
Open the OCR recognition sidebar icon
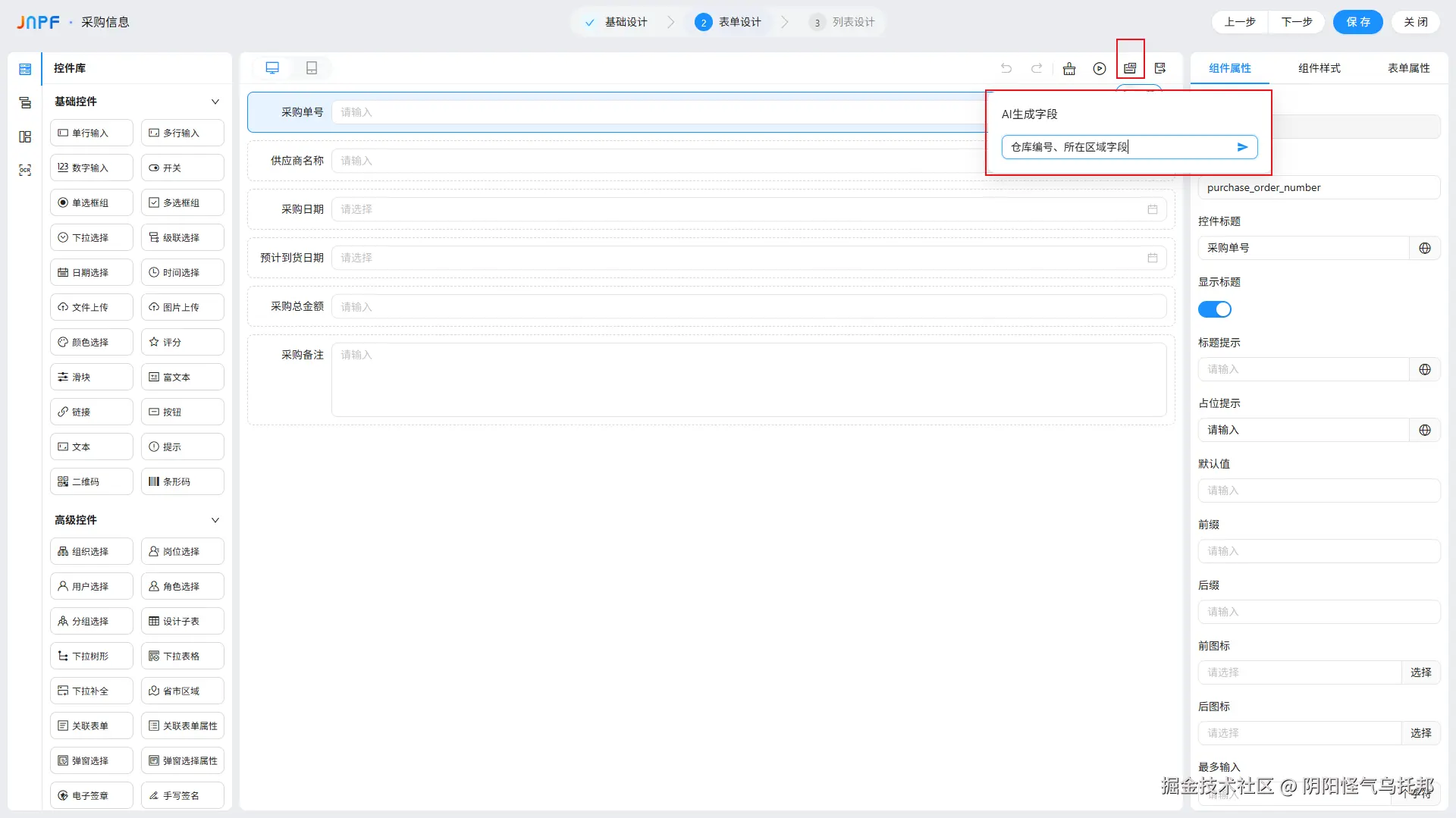tap(25, 170)
